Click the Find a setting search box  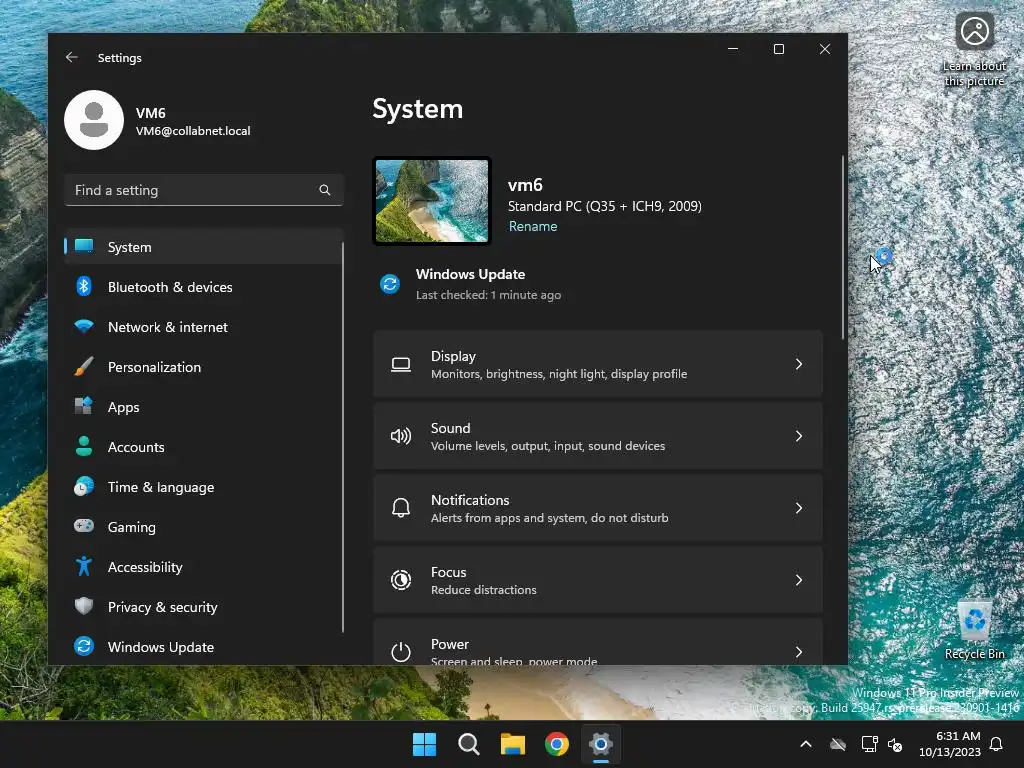pos(204,190)
